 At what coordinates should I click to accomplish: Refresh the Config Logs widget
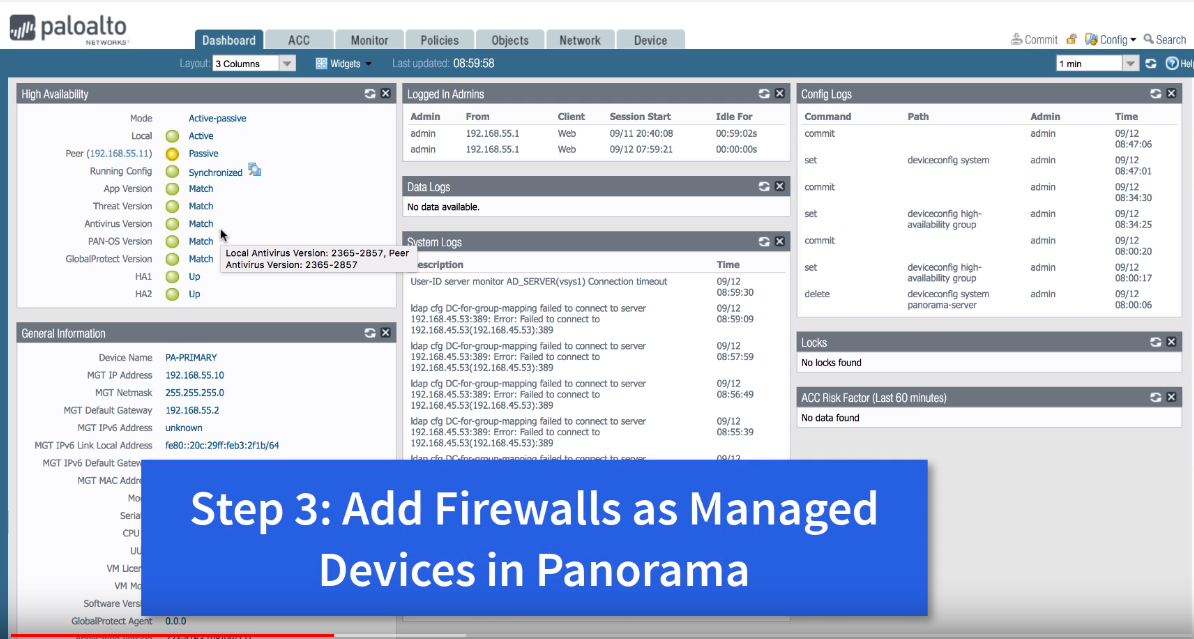[1156, 94]
